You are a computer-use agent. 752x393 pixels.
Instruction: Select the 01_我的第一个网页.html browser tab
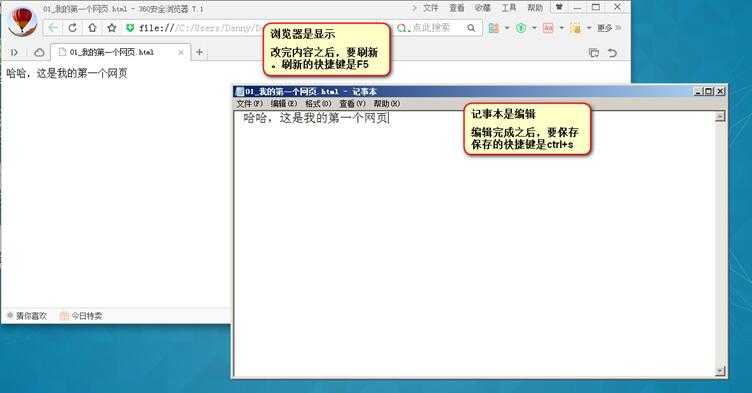click(x=120, y=52)
